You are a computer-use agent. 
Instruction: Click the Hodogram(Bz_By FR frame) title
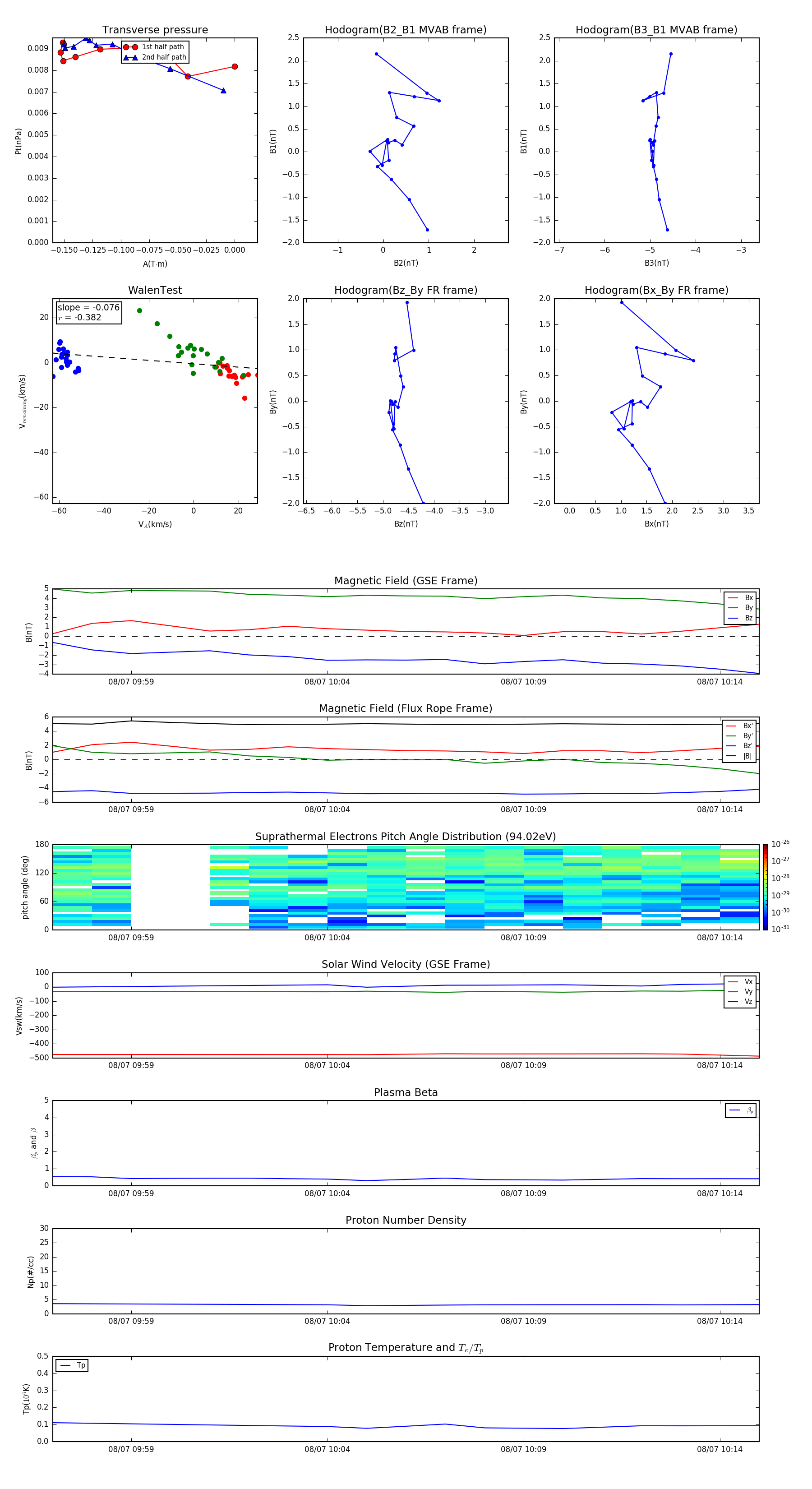pyautogui.click(x=406, y=290)
